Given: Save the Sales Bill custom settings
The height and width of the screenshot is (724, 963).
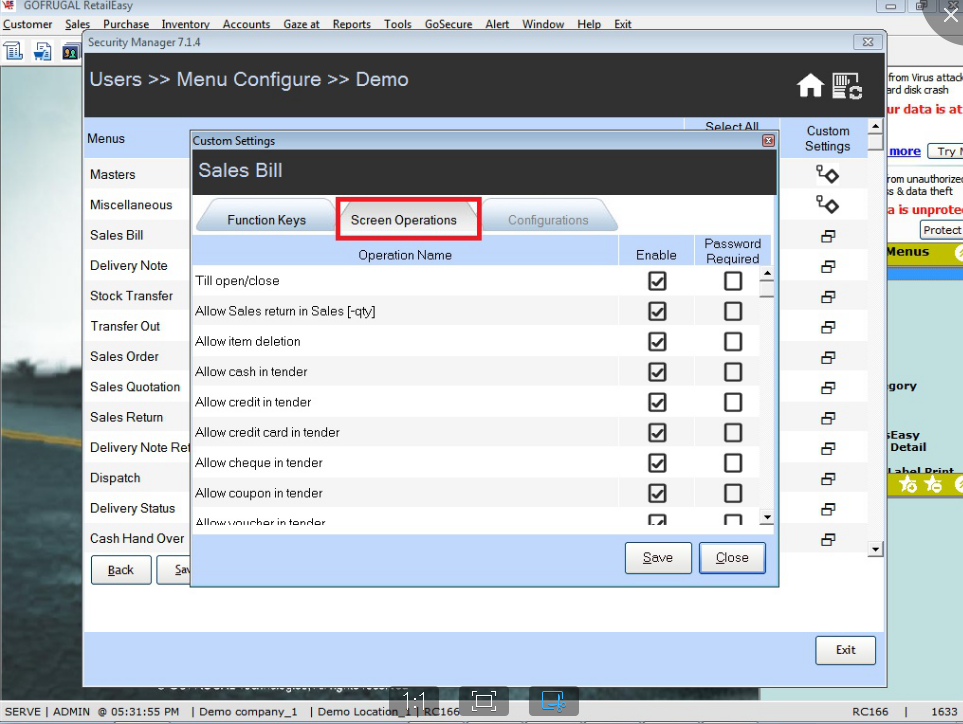Looking at the screenshot, I should tap(658, 558).
